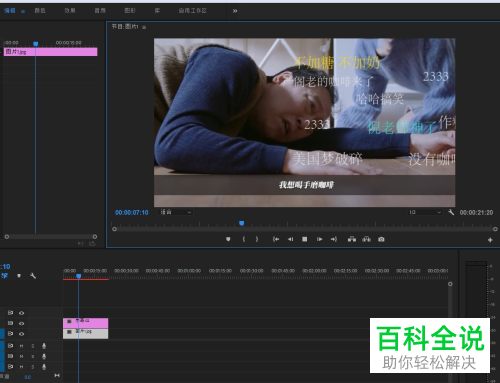Image resolution: width=500 pixels, height=383 pixels.
Task: Mute the first audio track
Action: pyautogui.click(x=21, y=346)
